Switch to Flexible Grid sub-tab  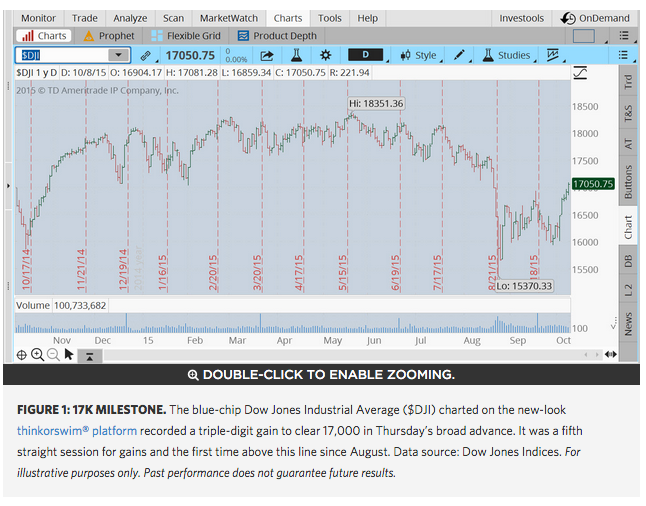point(186,36)
